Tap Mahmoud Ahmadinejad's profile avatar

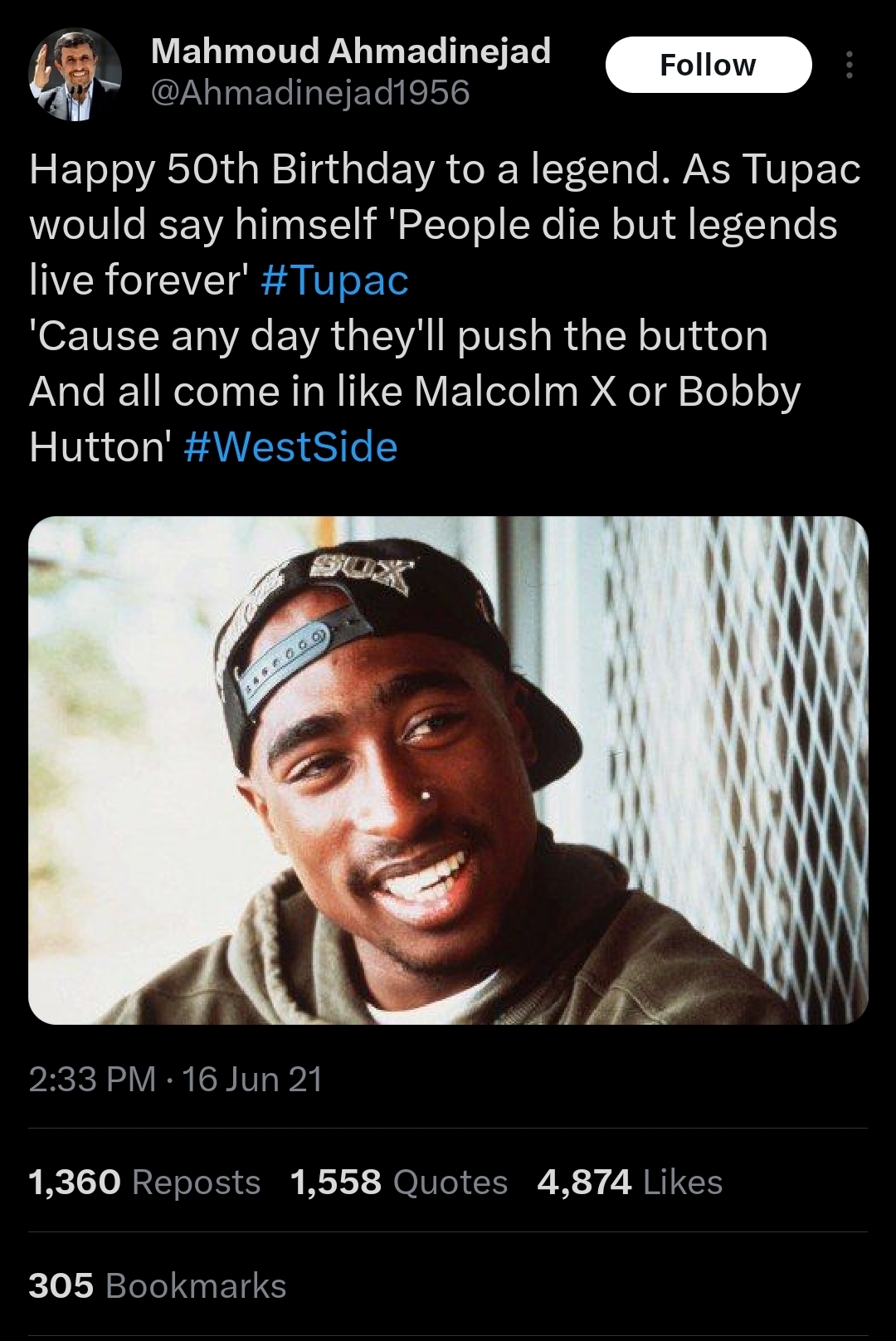(75, 74)
